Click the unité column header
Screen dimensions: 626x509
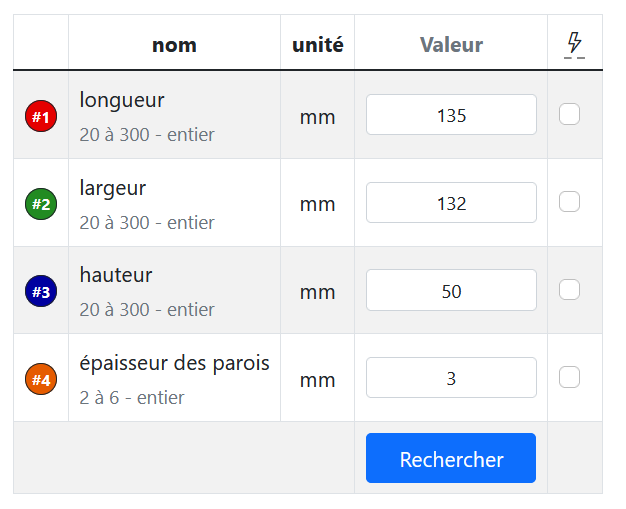point(317,45)
